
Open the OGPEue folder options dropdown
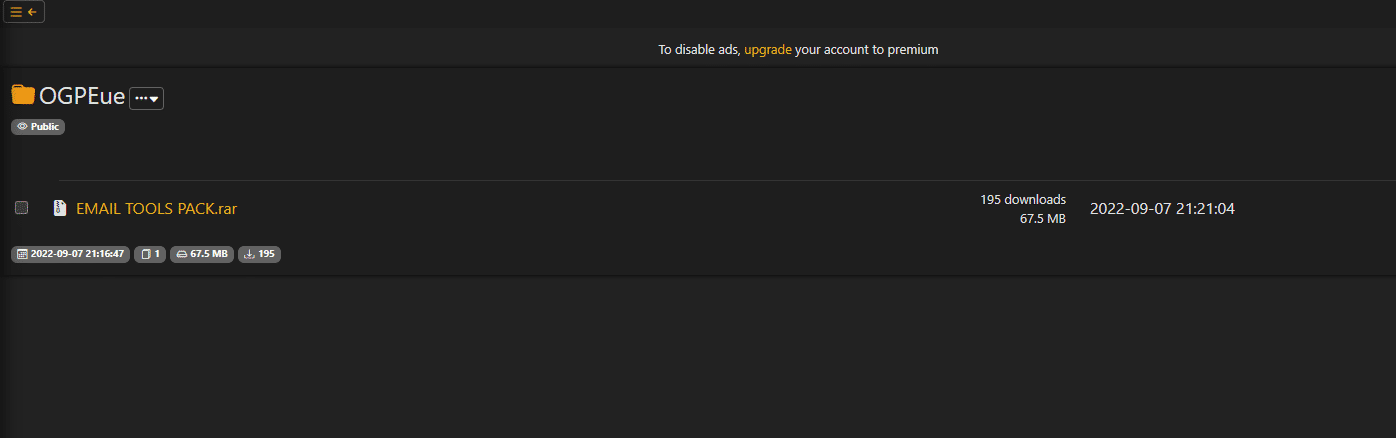(147, 98)
